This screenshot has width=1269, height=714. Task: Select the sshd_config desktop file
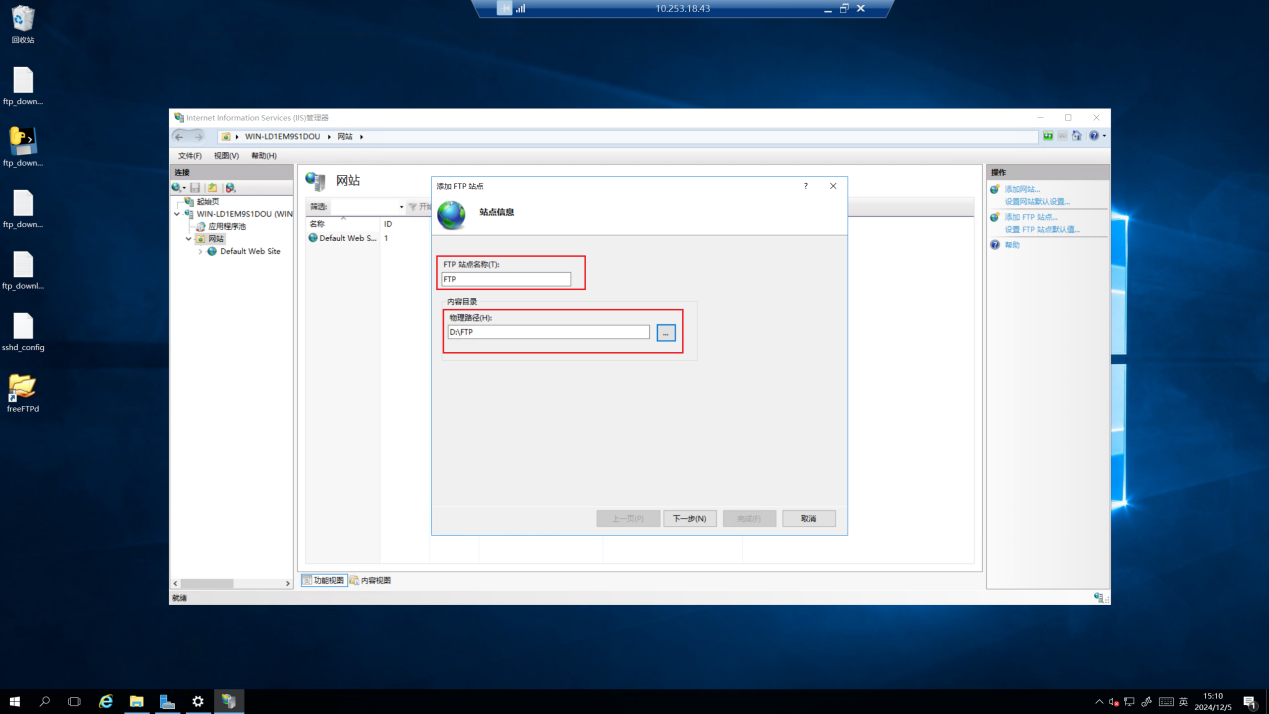click(x=22, y=332)
